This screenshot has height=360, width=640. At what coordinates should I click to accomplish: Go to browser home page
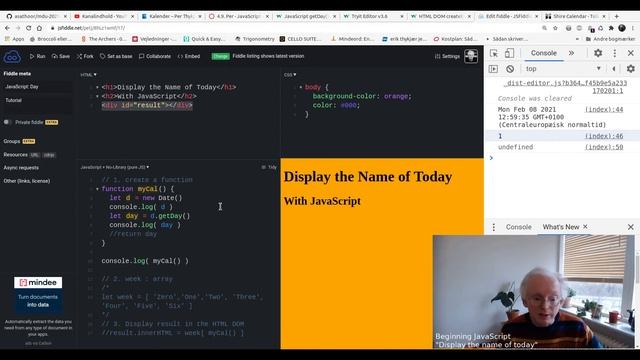[x=39, y=28]
